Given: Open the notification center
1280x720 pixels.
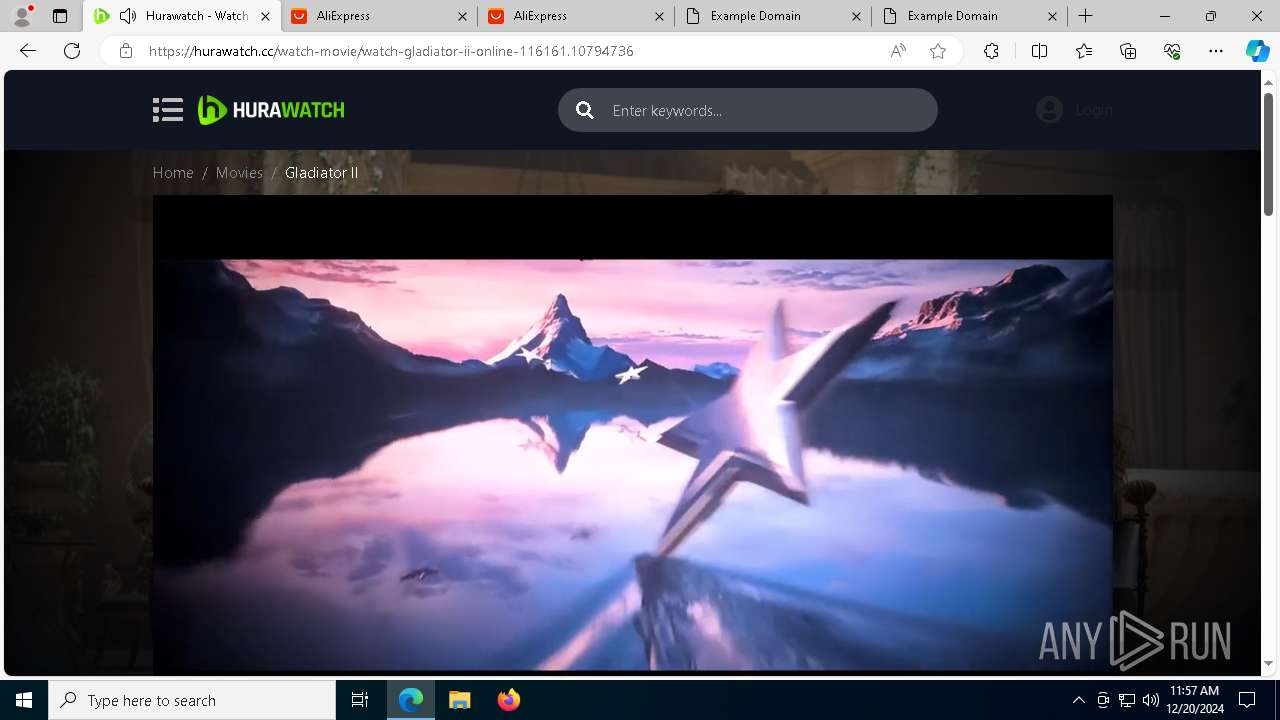Looking at the screenshot, I should 1247,700.
